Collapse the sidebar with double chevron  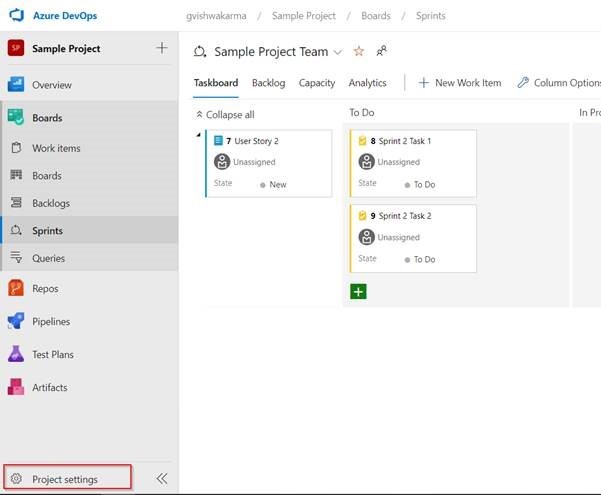pyautogui.click(x=162, y=478)
